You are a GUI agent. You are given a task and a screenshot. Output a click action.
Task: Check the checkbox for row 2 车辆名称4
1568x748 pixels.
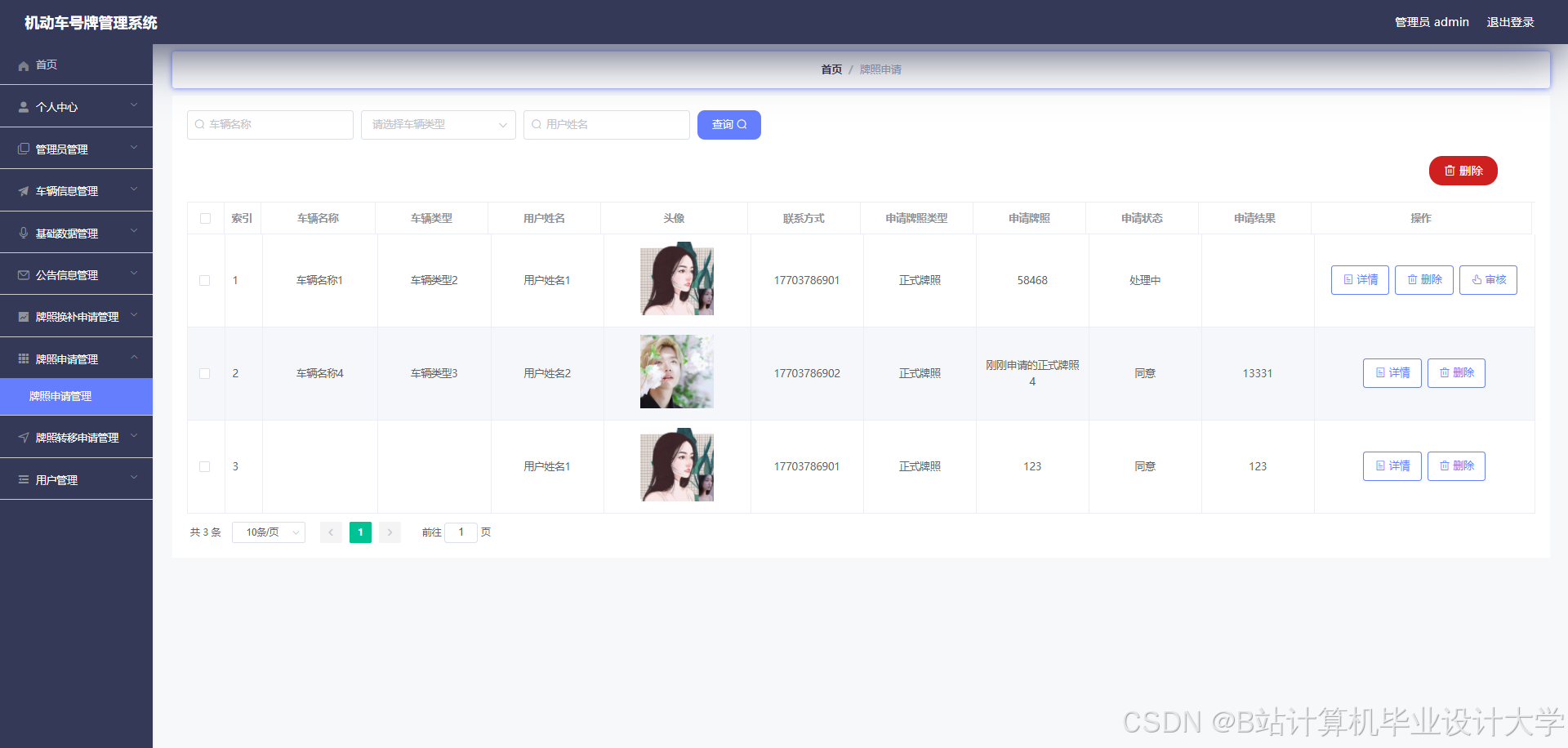pos(205,373)
